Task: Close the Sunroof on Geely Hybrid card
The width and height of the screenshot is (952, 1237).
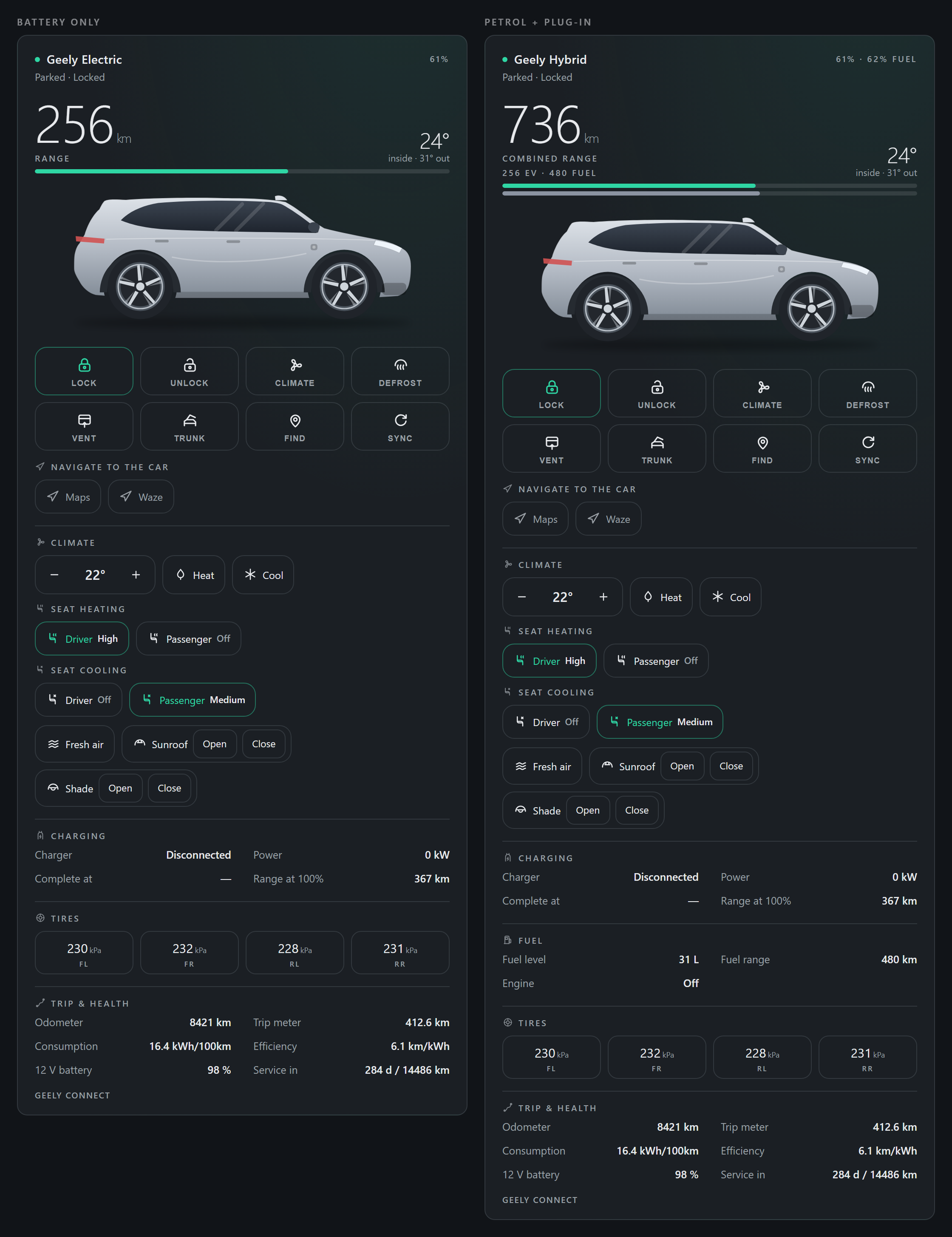Action: click(x=731, y=766)
